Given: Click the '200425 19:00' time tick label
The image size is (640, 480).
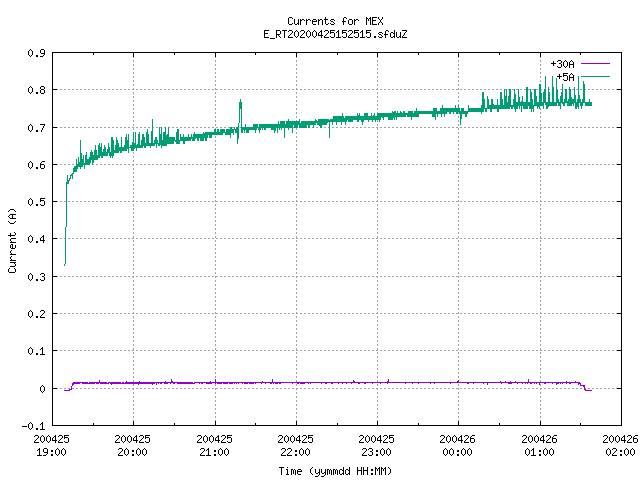Looking at the screenshot, I should (x=51, y=446).
